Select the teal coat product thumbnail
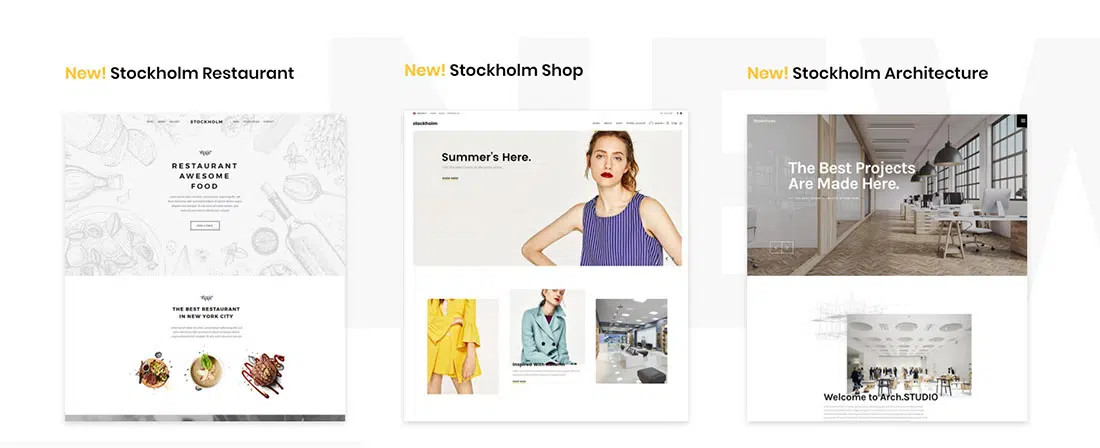 coord(547,327)
